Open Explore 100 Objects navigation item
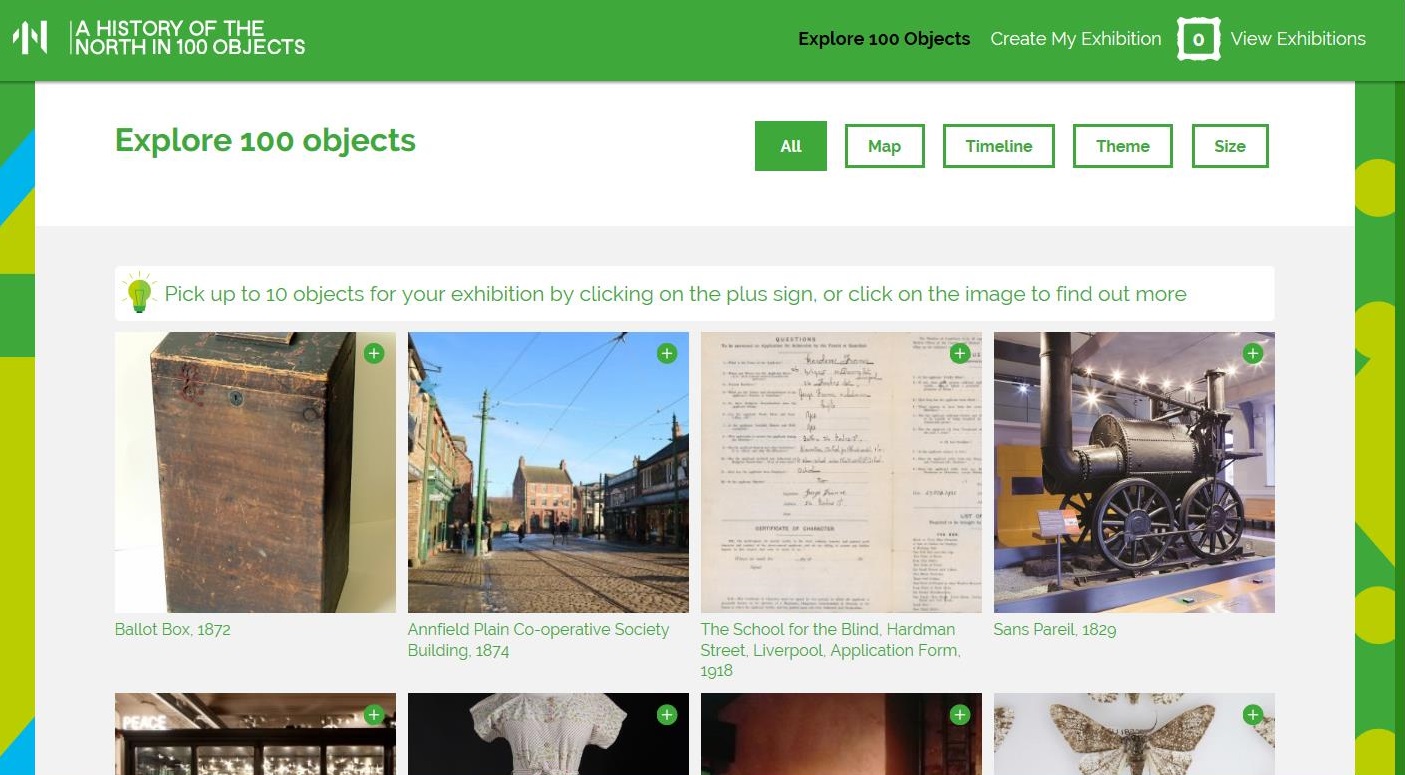The width and height of the screenshot is (1405, 775). click(884, 39)
